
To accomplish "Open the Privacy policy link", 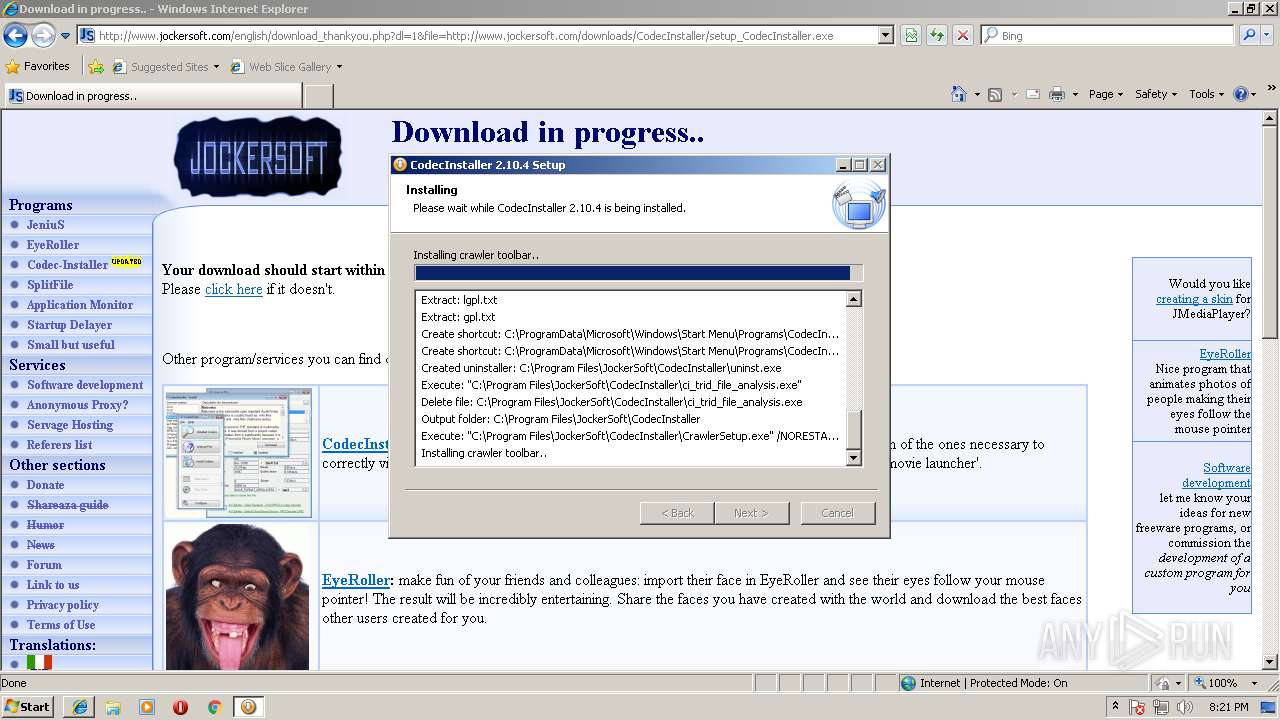I will pos(63,605).
